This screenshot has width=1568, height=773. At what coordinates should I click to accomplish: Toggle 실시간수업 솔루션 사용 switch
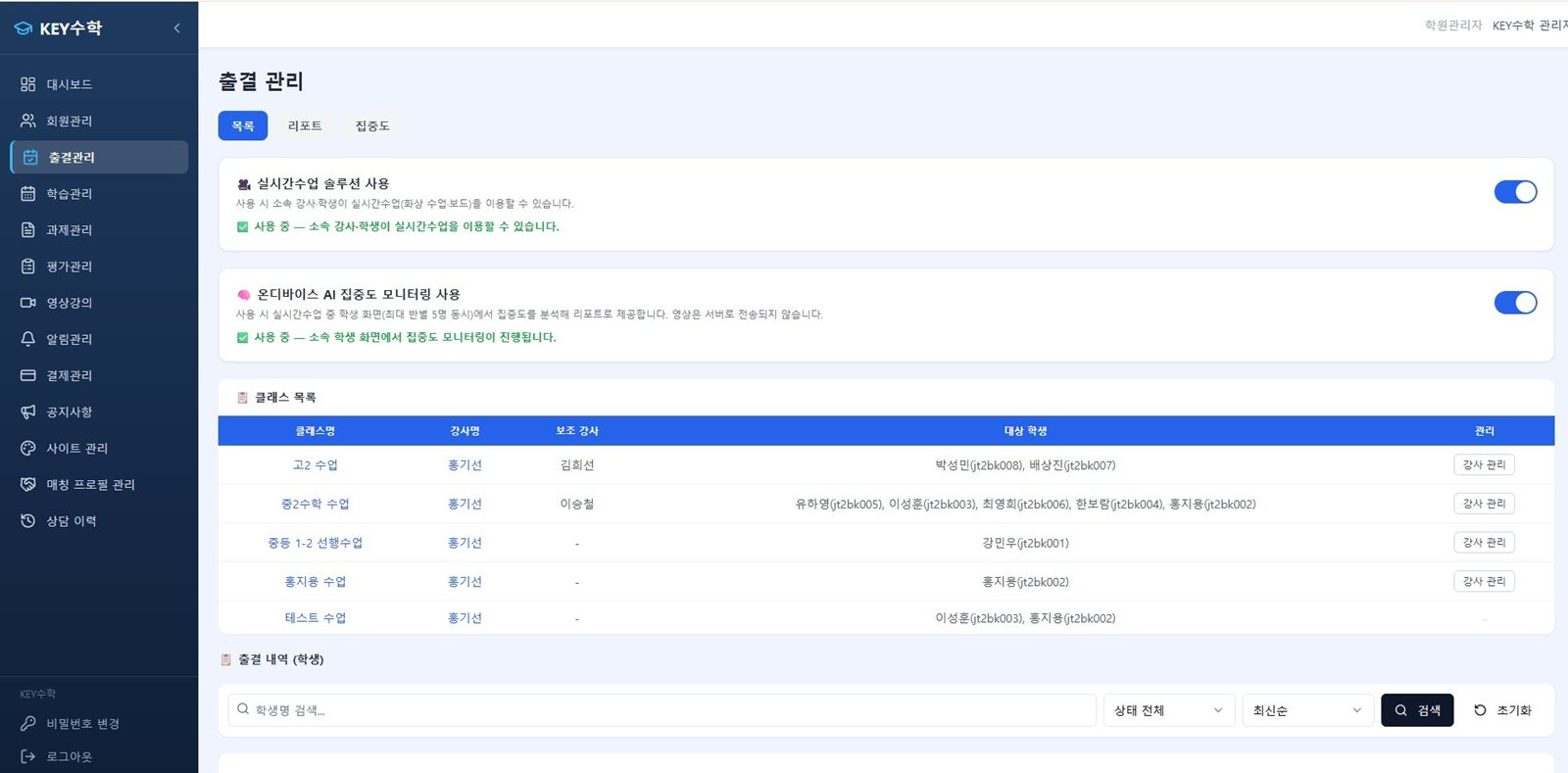[1515, 192]
